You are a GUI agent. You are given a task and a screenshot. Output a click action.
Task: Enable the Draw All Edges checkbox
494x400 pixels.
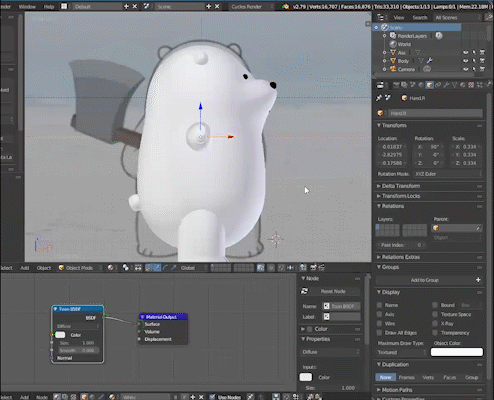pos(379,333)
